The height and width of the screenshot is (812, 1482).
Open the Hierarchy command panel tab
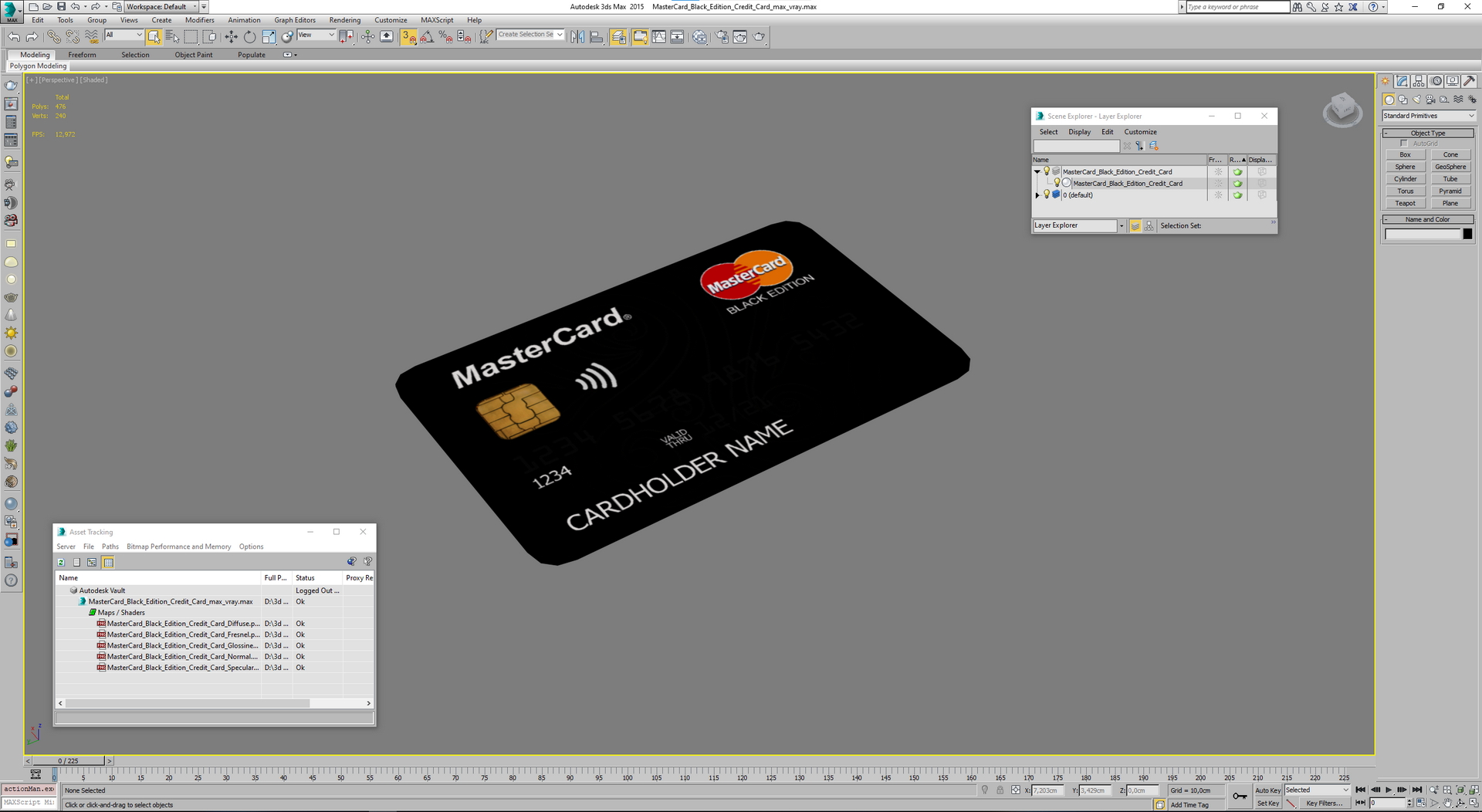pyautogui.click(x=1419, y=81)
